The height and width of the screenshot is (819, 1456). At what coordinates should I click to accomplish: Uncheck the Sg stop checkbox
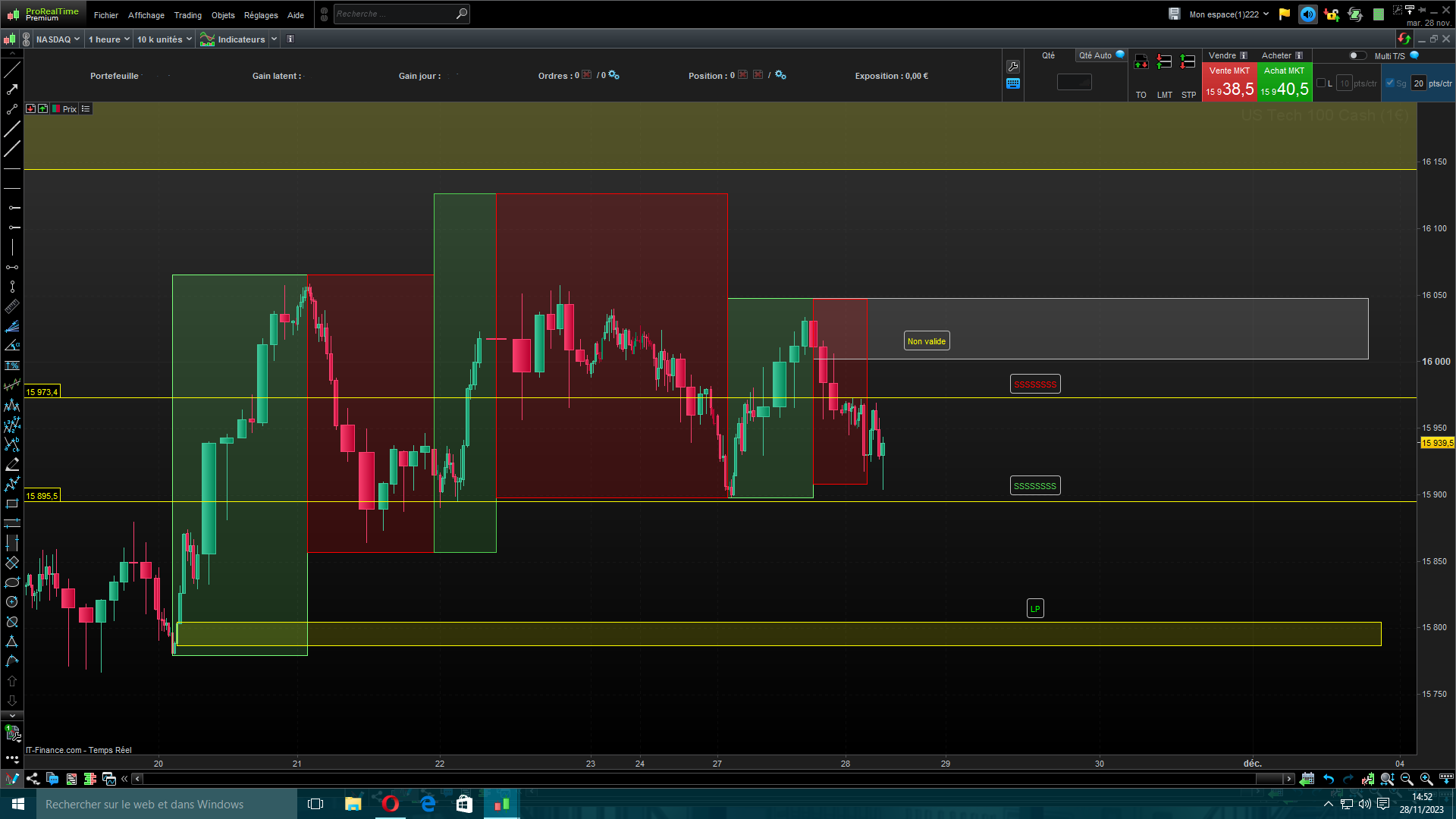[1390, 83]
